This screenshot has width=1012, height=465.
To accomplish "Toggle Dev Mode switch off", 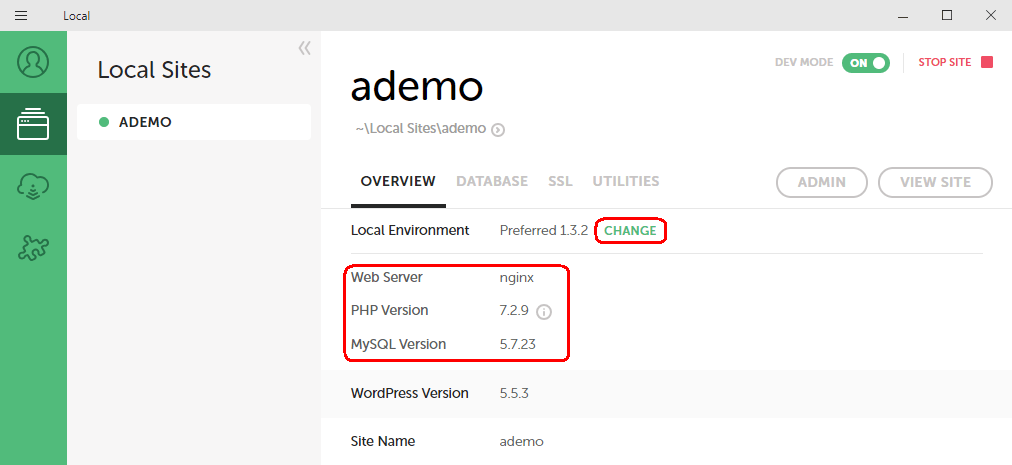I will [865, 63].
